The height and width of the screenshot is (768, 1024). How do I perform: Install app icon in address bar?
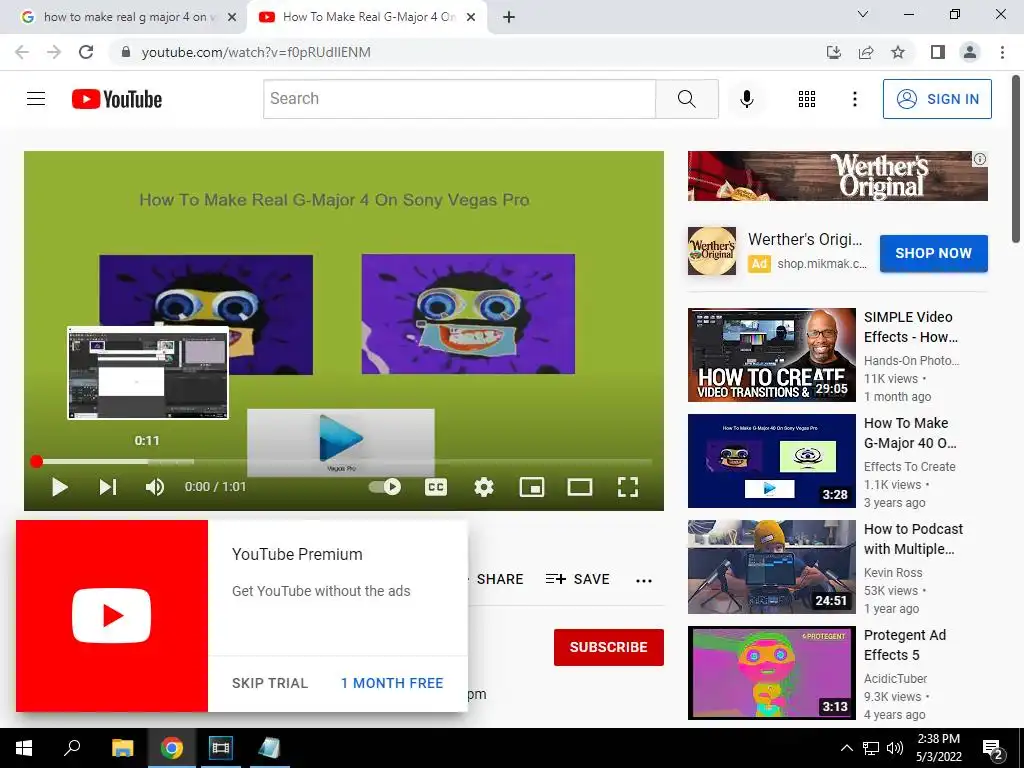coord(834,52)
